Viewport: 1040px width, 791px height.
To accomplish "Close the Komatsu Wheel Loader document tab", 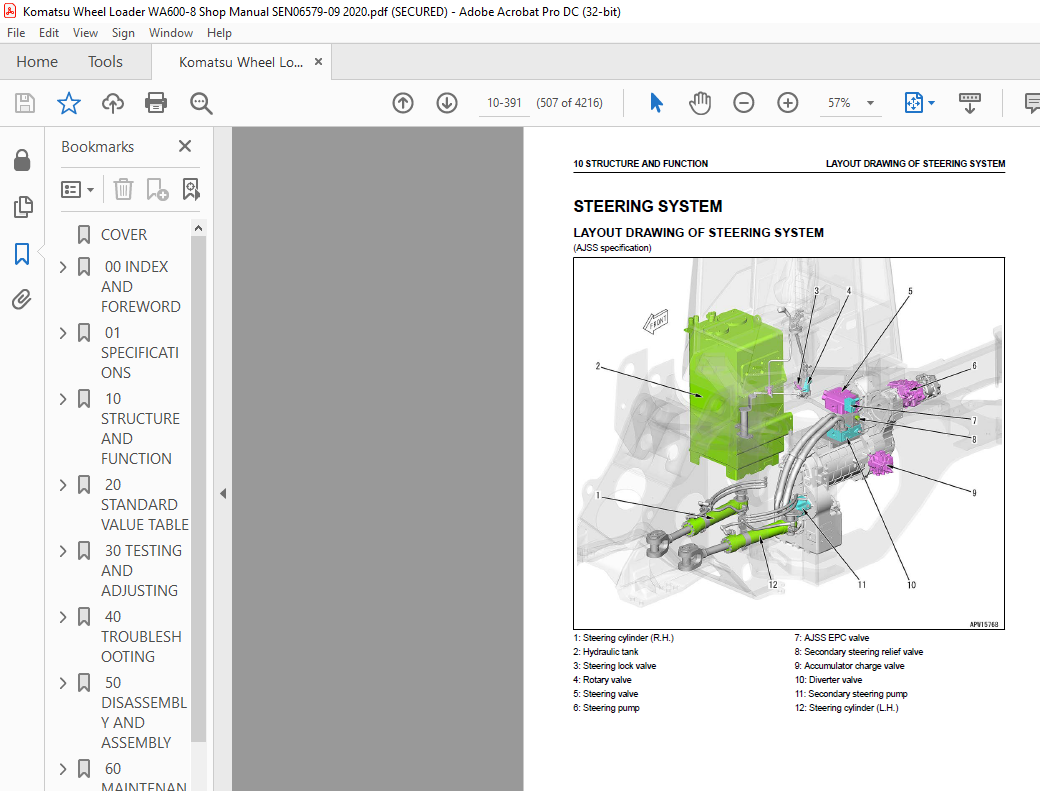I will click(x=318, y=62).
